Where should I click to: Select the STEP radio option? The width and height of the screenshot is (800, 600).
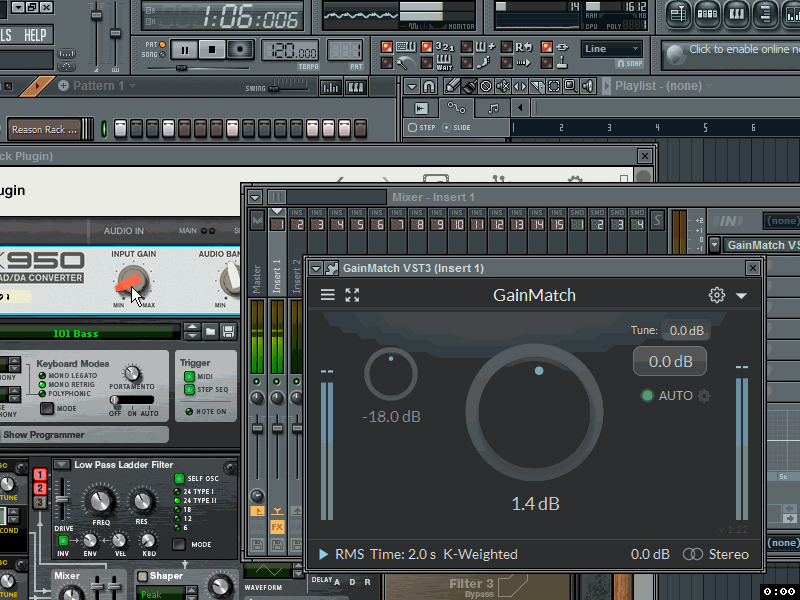[421, 128]
